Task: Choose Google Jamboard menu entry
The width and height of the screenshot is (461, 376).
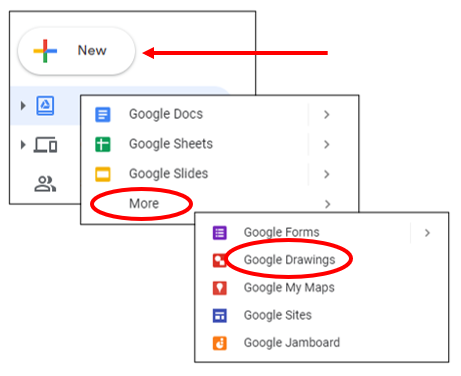Action: (x=292, y=343)
